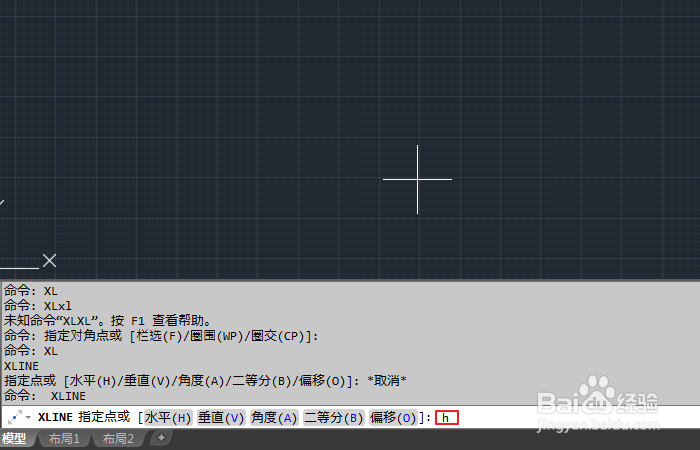Click the history line 命令: XLxl

point(38,306)
